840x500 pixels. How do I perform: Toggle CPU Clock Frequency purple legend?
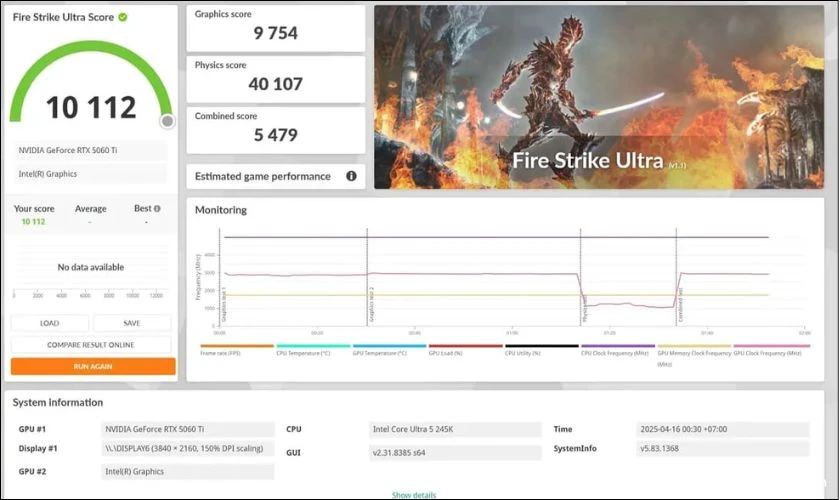(618, 349)
